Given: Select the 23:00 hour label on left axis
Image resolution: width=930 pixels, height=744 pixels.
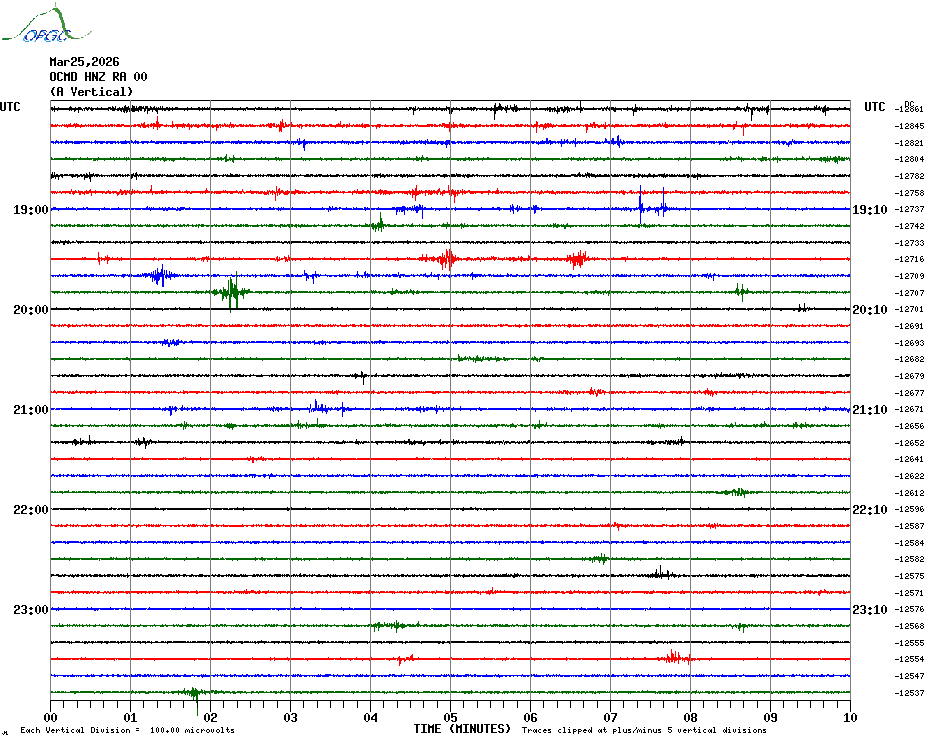Looking at the screenshot, I should pos(30,610).
